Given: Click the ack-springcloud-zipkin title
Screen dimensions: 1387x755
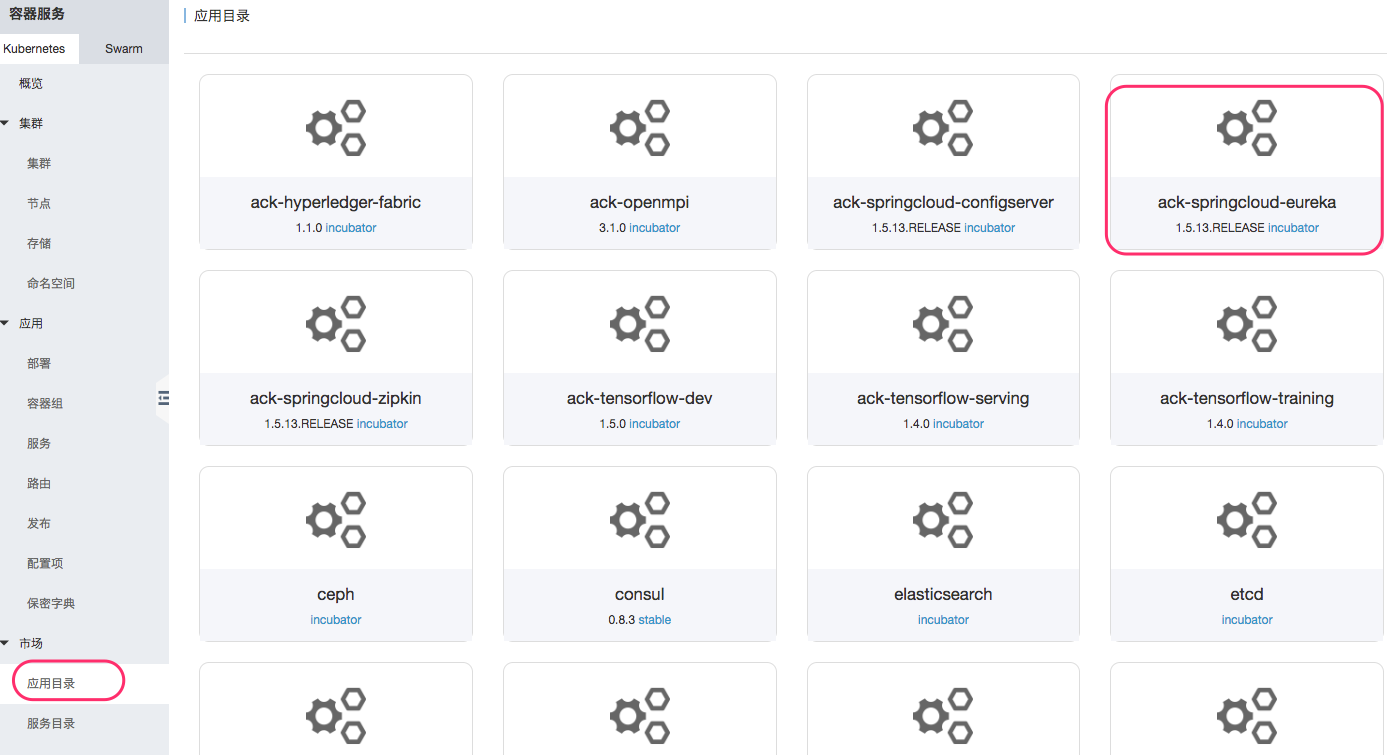Looking at the screenshot, I should click(x=336, y=398).
